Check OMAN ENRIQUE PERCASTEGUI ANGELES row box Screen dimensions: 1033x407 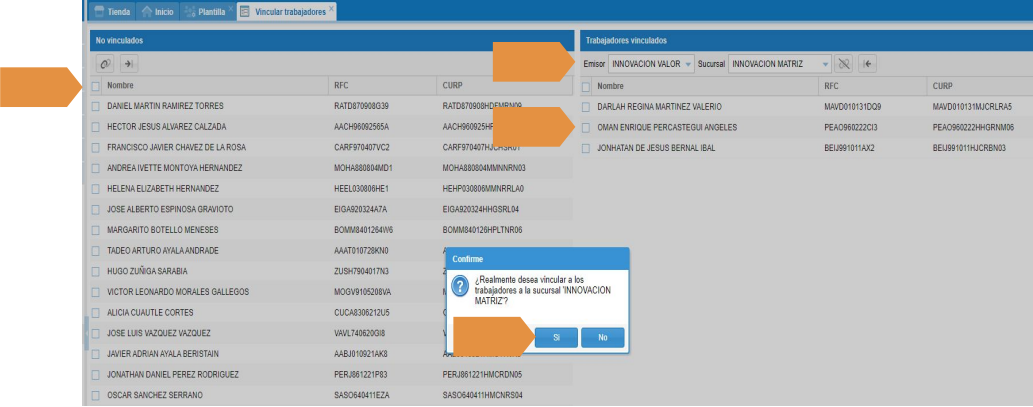pyautogui.click(x=586, y=127)
